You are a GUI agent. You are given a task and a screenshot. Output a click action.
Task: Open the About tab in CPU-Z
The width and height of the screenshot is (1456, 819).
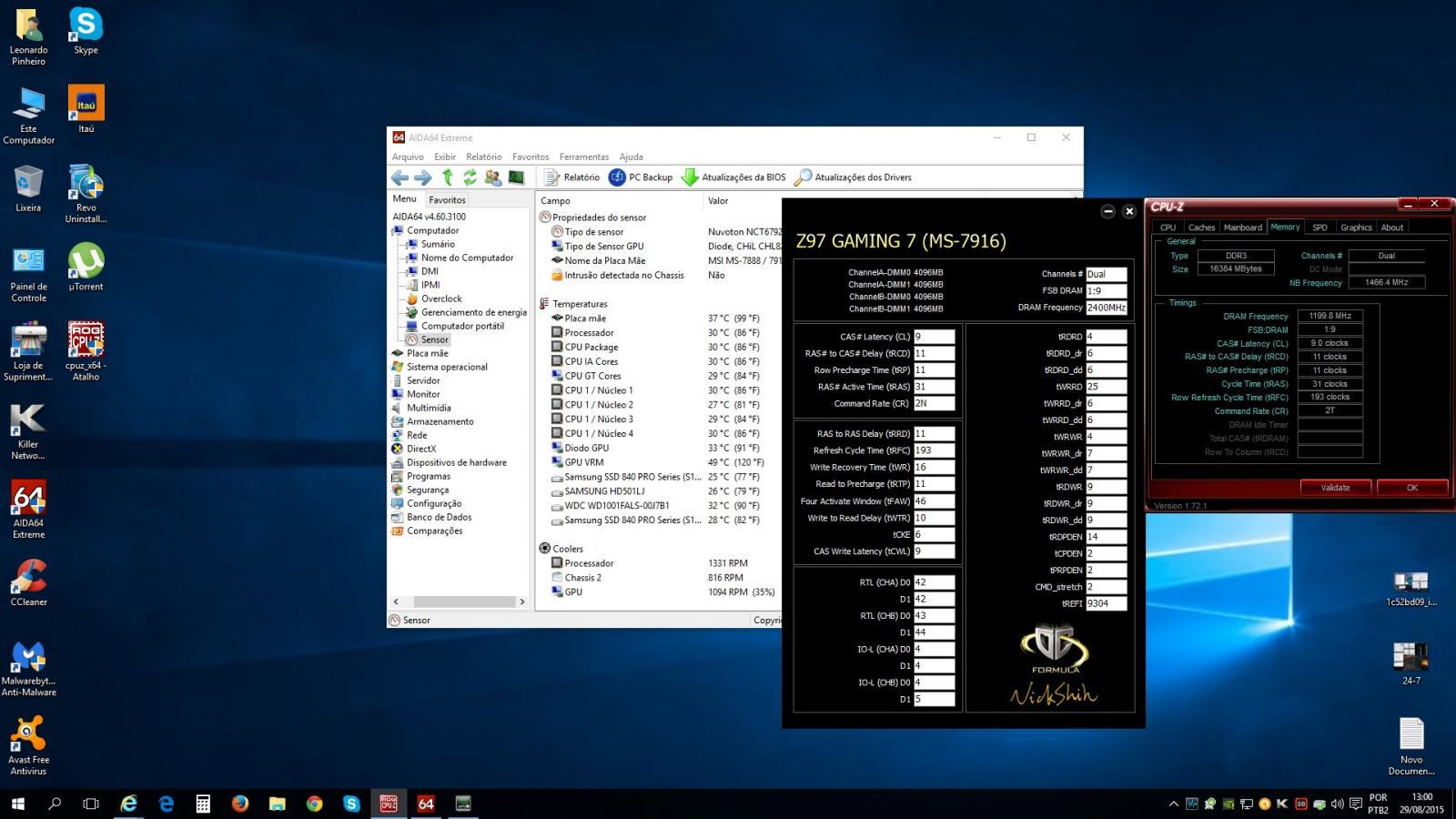coord(1392,227)
